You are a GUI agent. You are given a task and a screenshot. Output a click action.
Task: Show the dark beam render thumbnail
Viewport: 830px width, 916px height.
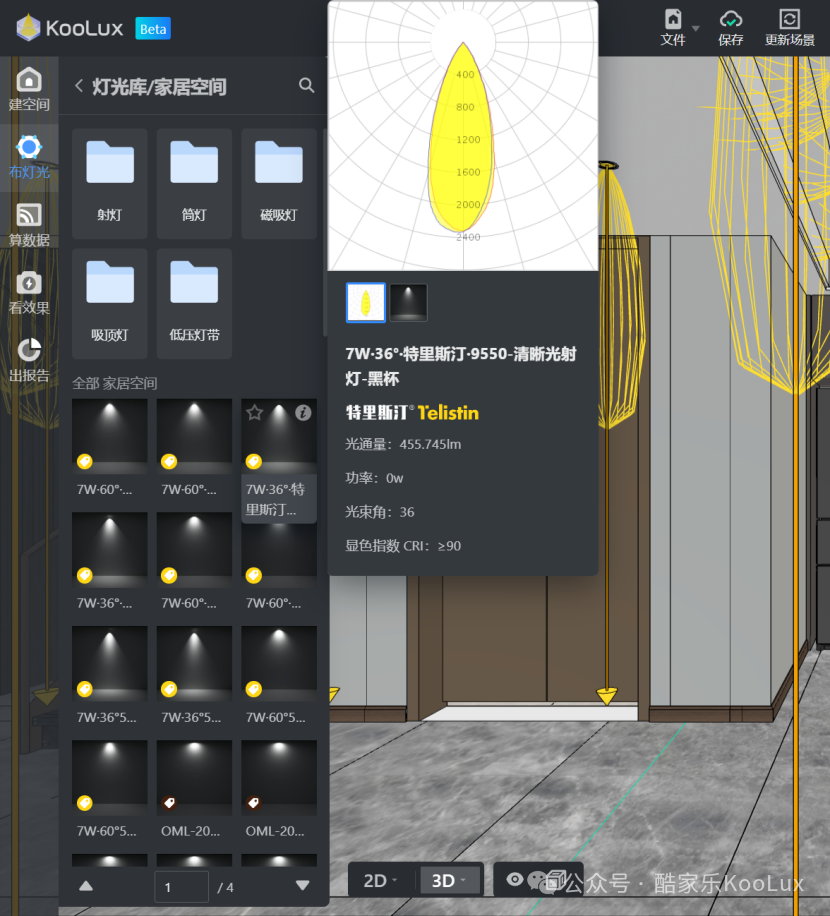pyautogui.click(x=408, y=303)
